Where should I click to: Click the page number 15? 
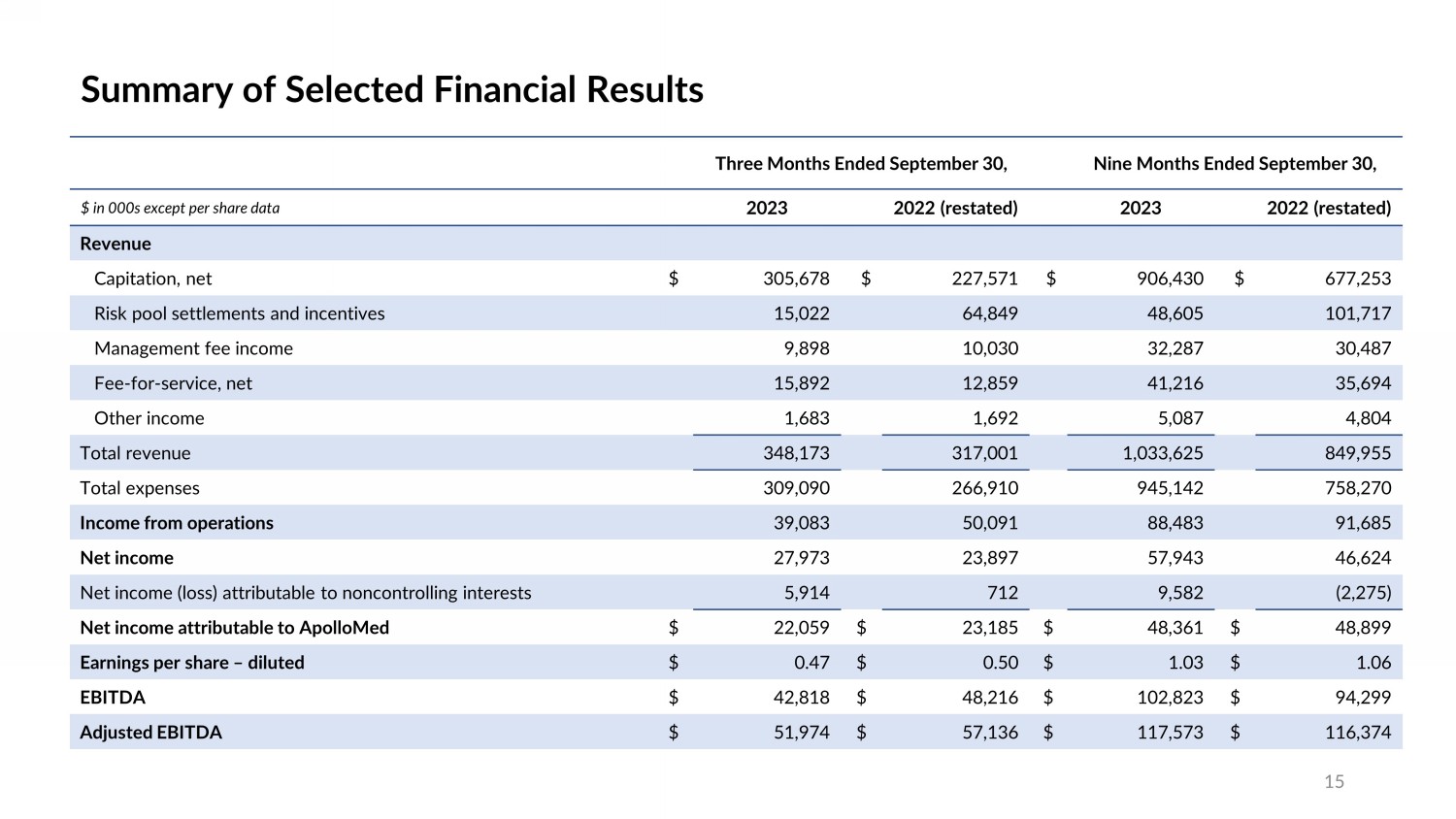tap(1334, 782)
